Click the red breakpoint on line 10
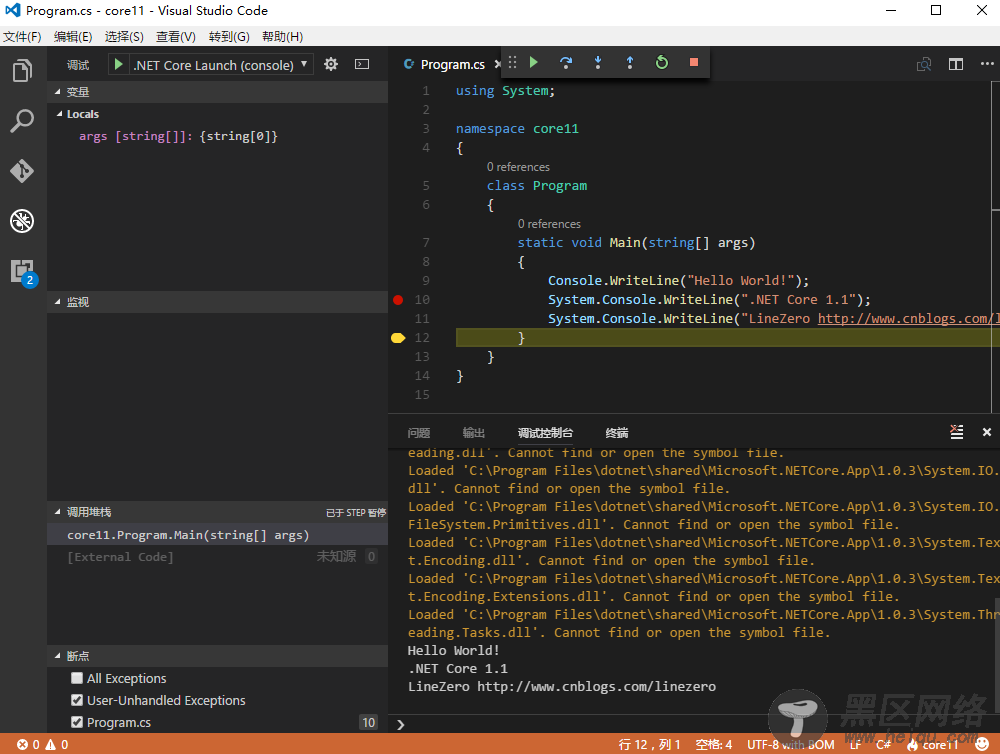Image resolution: width=1000 pixels, height=754 pixels. click(398, 300)
